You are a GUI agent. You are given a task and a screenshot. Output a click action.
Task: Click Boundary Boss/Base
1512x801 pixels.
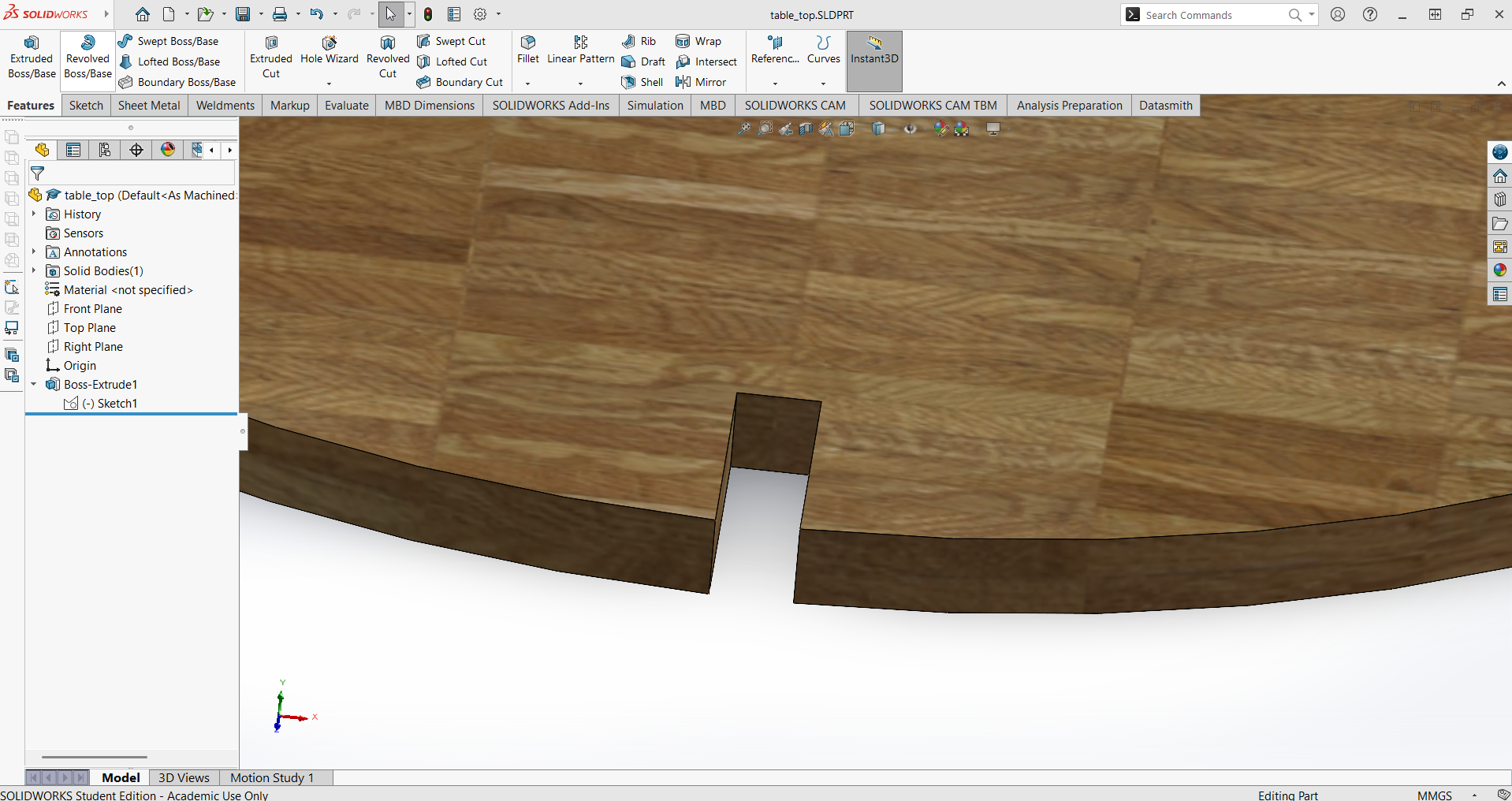click(x=177, y=82)
